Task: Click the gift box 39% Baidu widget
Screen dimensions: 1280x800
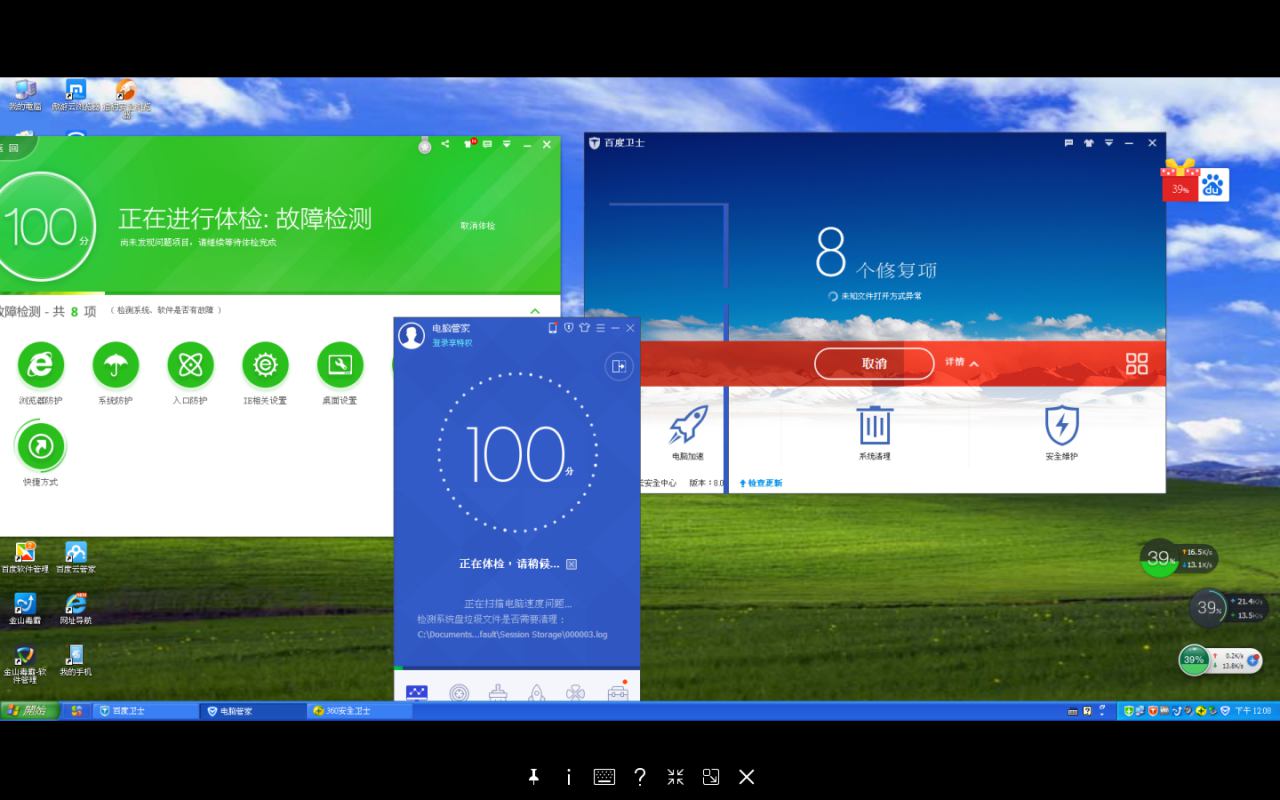Action: [x=1180, y=181]
